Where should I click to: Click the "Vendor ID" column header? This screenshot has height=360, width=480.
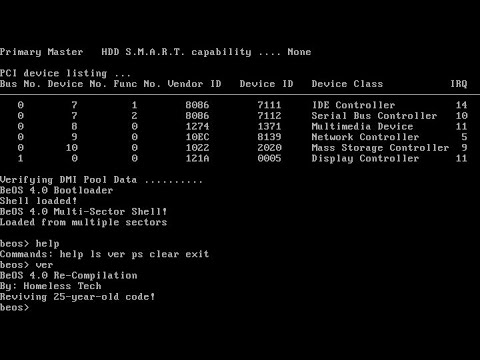[194, 84]
